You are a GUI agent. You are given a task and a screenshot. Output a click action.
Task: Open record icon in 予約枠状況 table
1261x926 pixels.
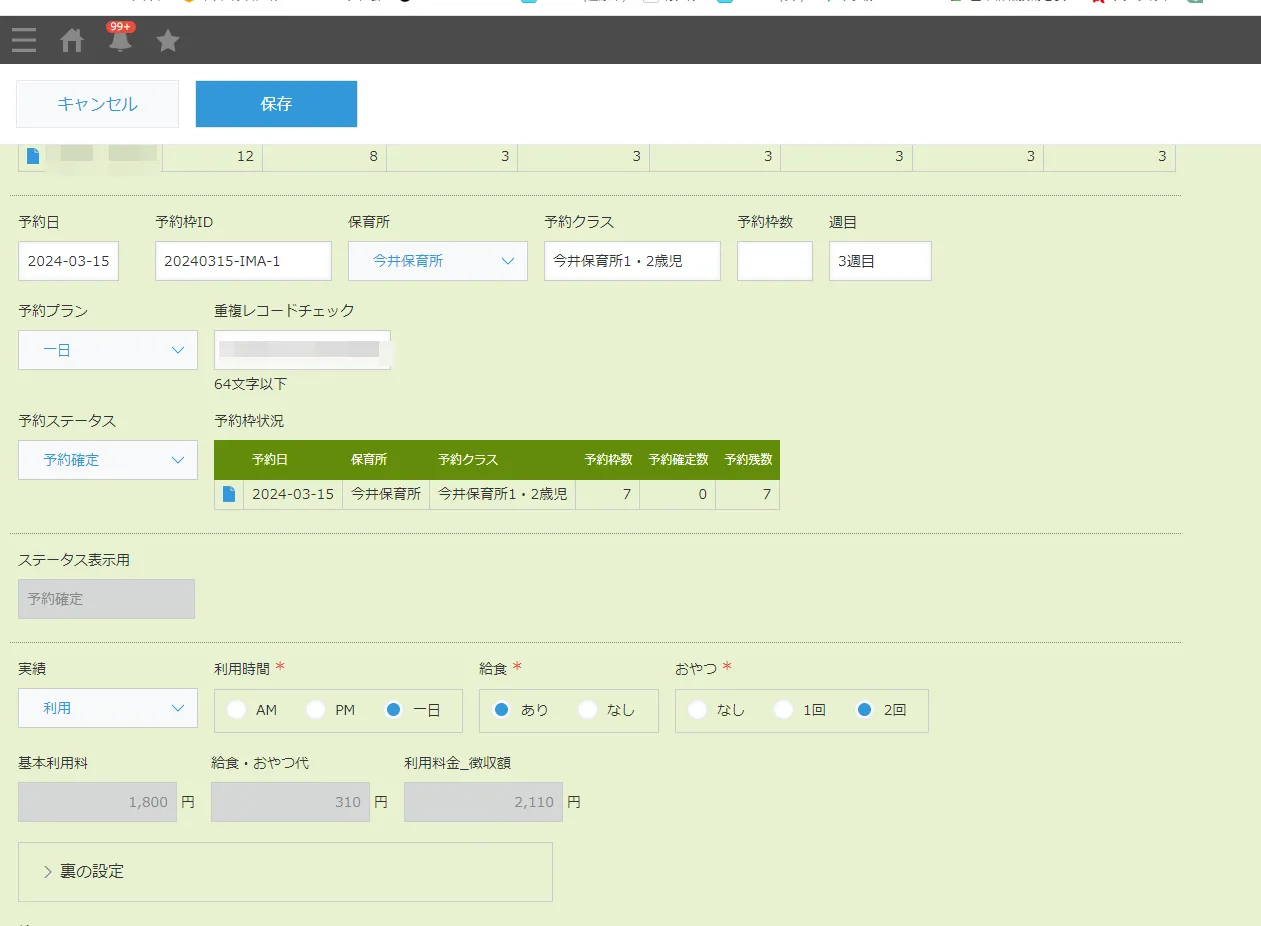[x=229, y=494]
